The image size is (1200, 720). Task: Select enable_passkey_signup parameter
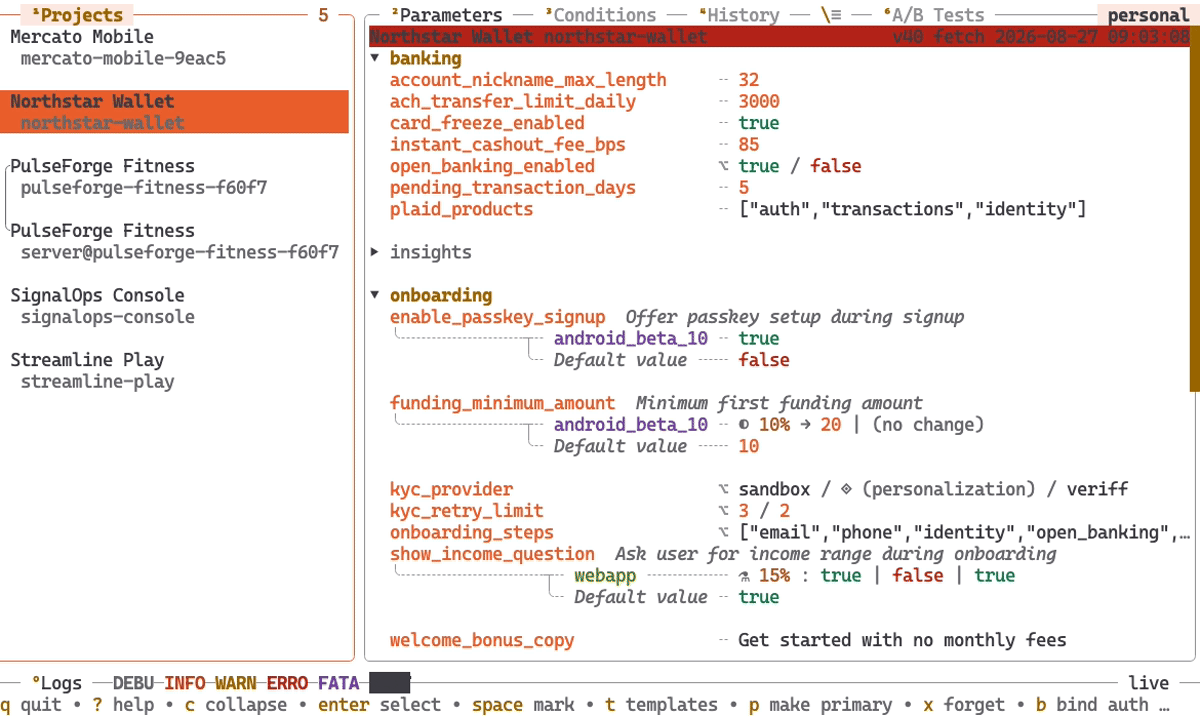click(x=498, y=317)
